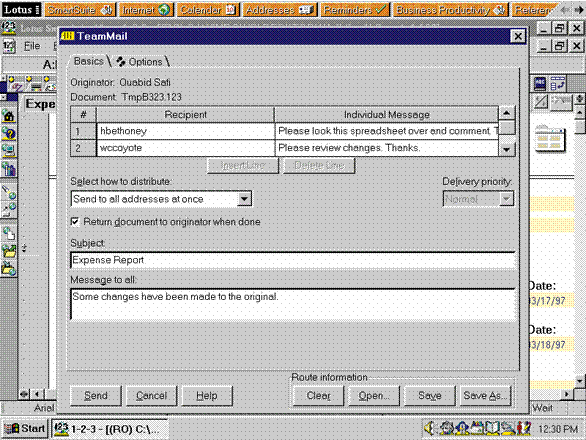The height and width of the screenshot is (440, 586).
Task: Click the Help button
Action: [207, 396]
